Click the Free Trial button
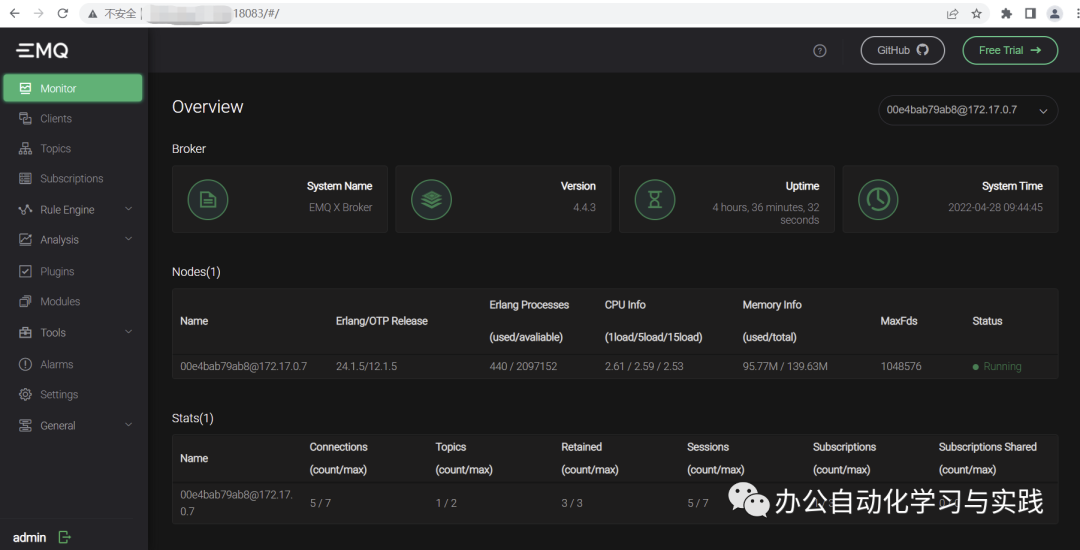The height and width of the screenshot is (550, 1080). [1010, 50]
